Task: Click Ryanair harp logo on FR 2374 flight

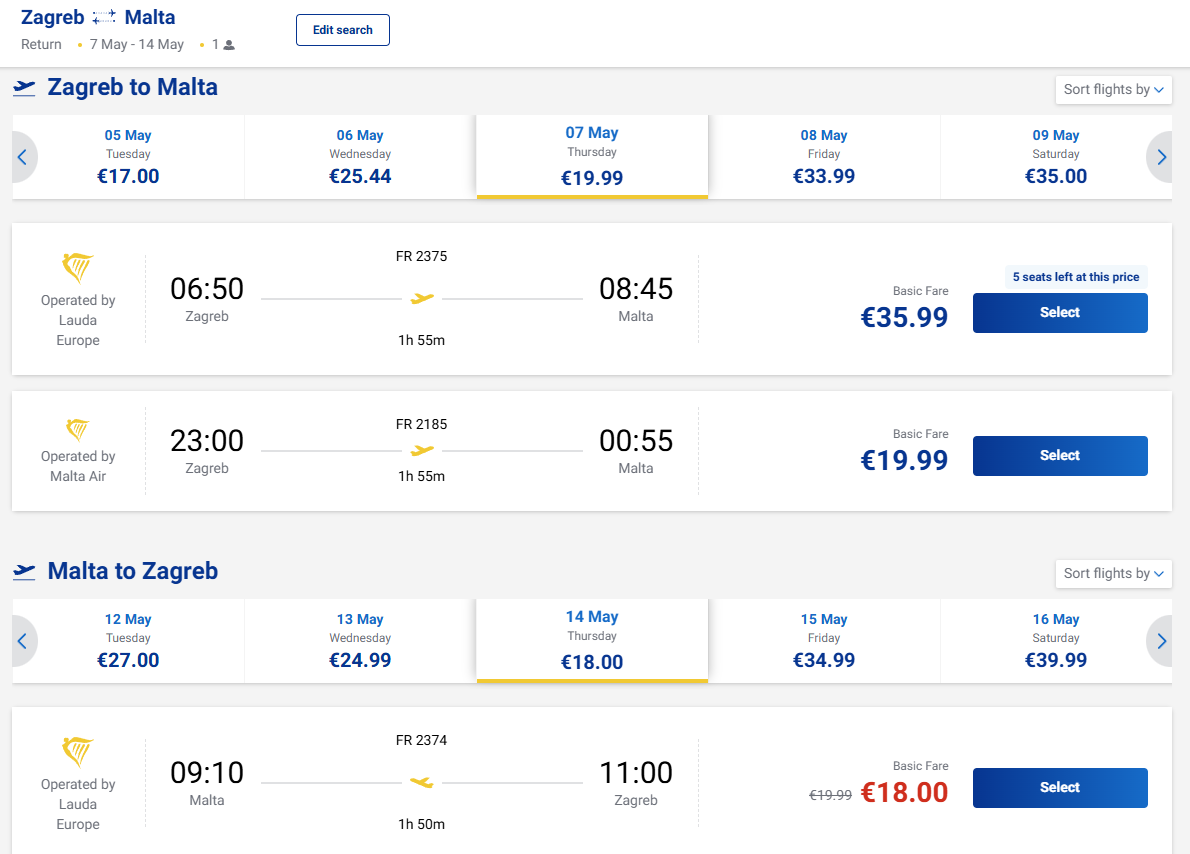Action: coord(78,752)
